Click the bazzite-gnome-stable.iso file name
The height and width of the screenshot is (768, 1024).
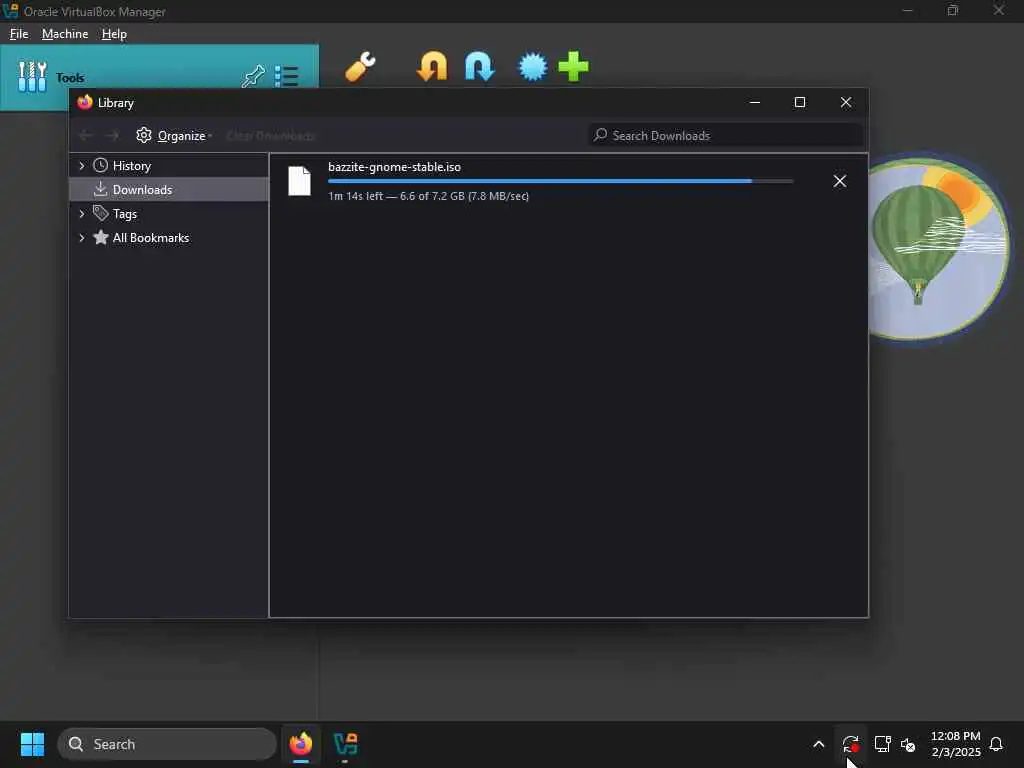394,167
